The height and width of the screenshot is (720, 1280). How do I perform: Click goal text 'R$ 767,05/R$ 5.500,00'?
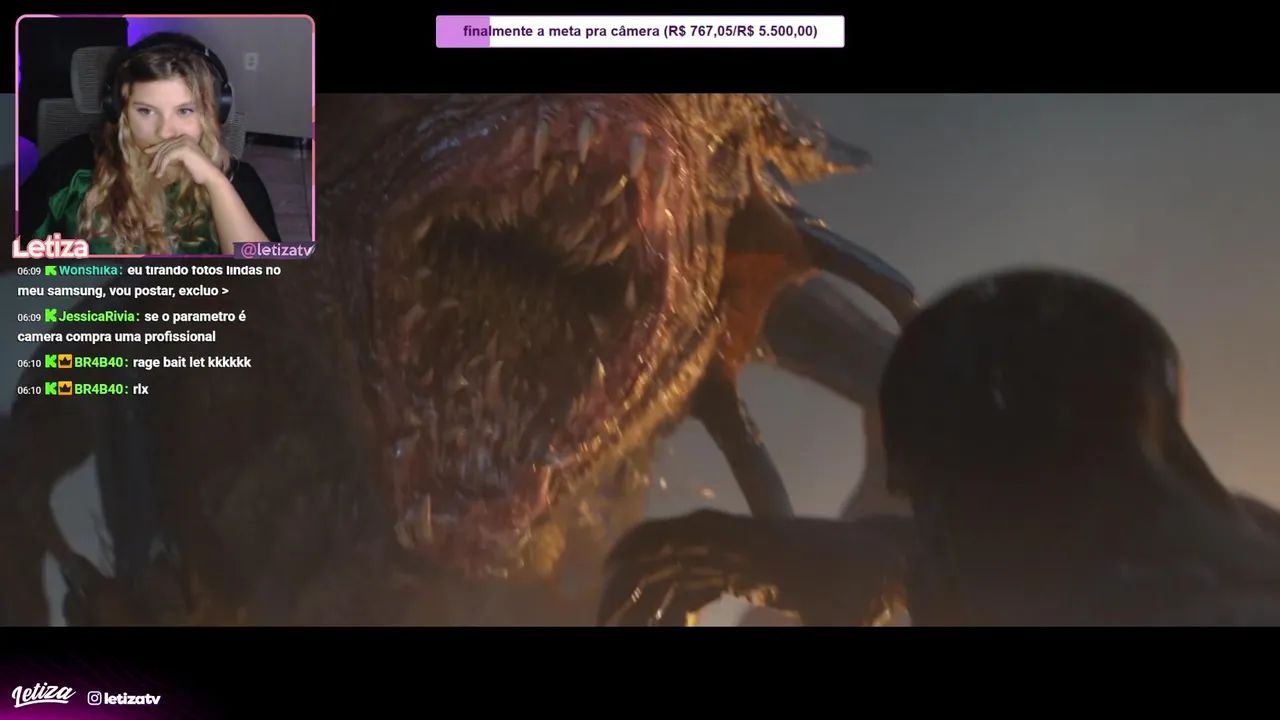coord(740,31)
